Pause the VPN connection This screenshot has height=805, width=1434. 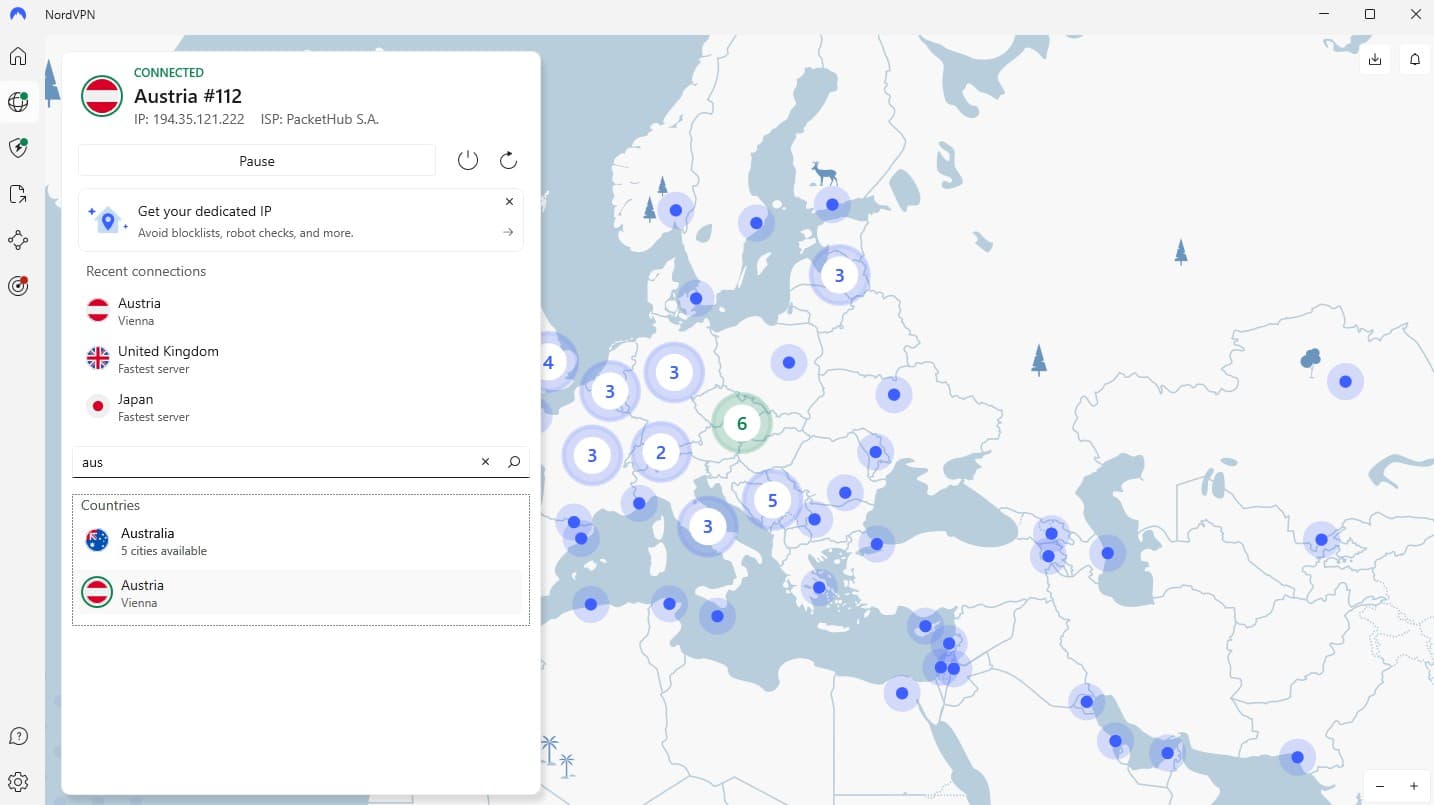[x=257, y=161]
